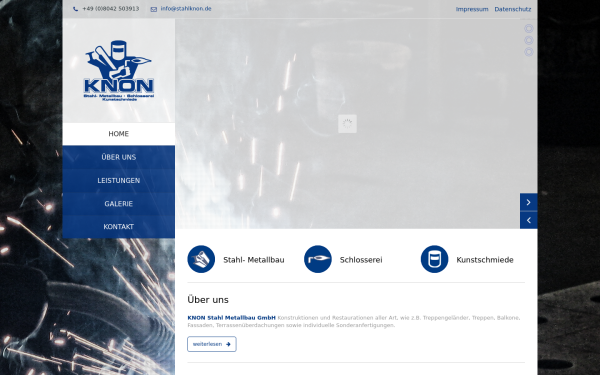
Task: Click the Schlosserei welding torch icon
Action: coord(318,259)
